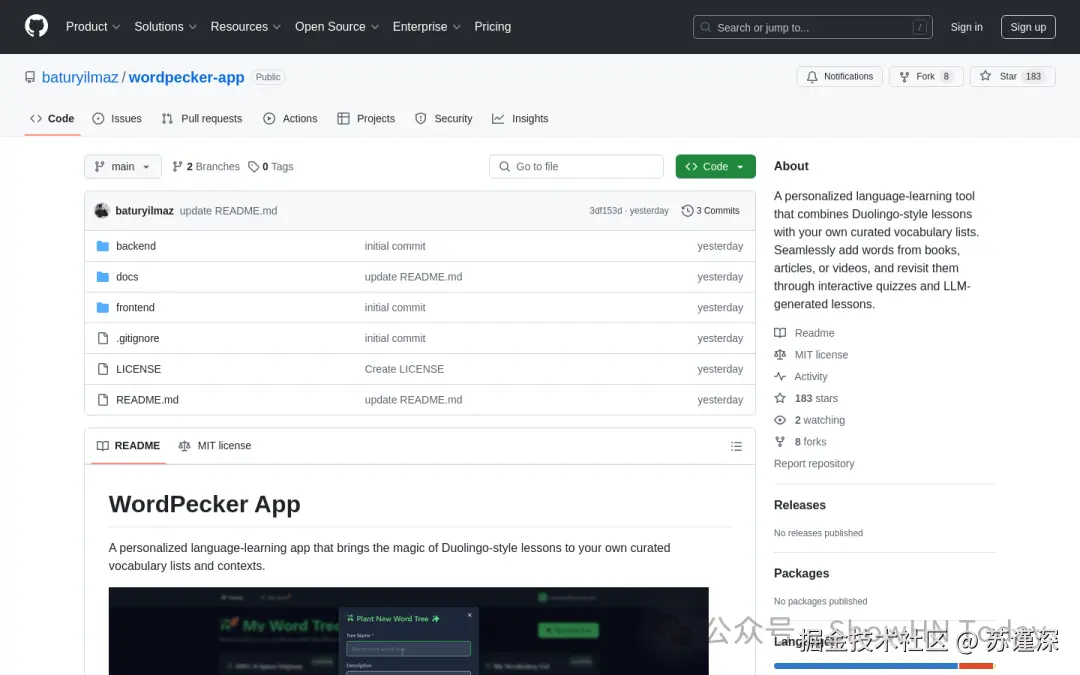Click the Notifications bell icon

pos(812,76)
